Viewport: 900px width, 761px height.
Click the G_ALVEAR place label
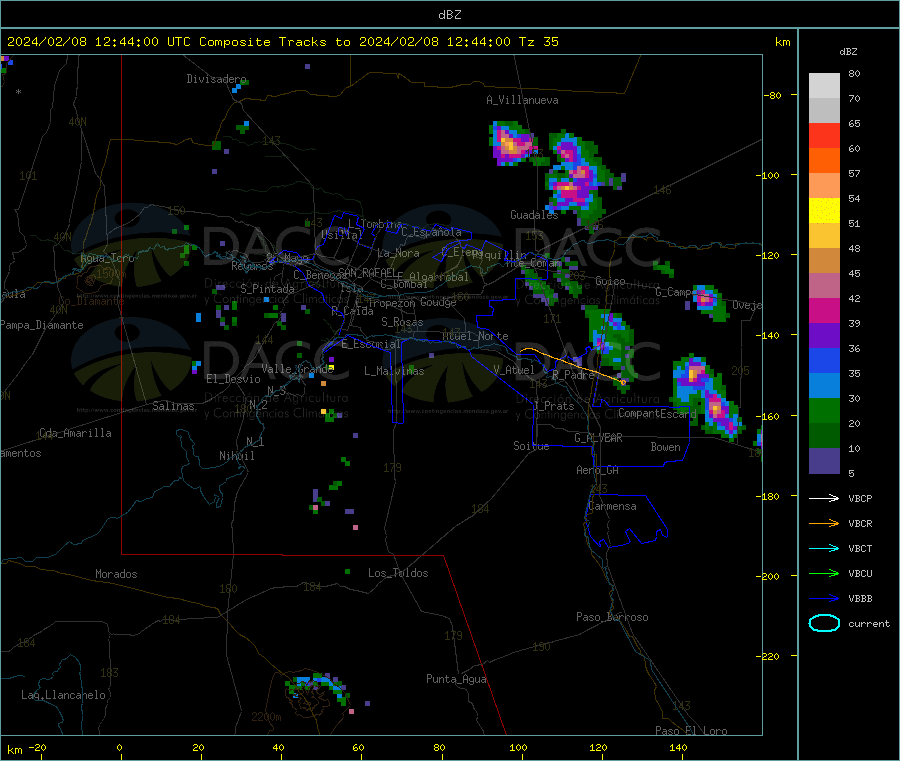[598, 438]
